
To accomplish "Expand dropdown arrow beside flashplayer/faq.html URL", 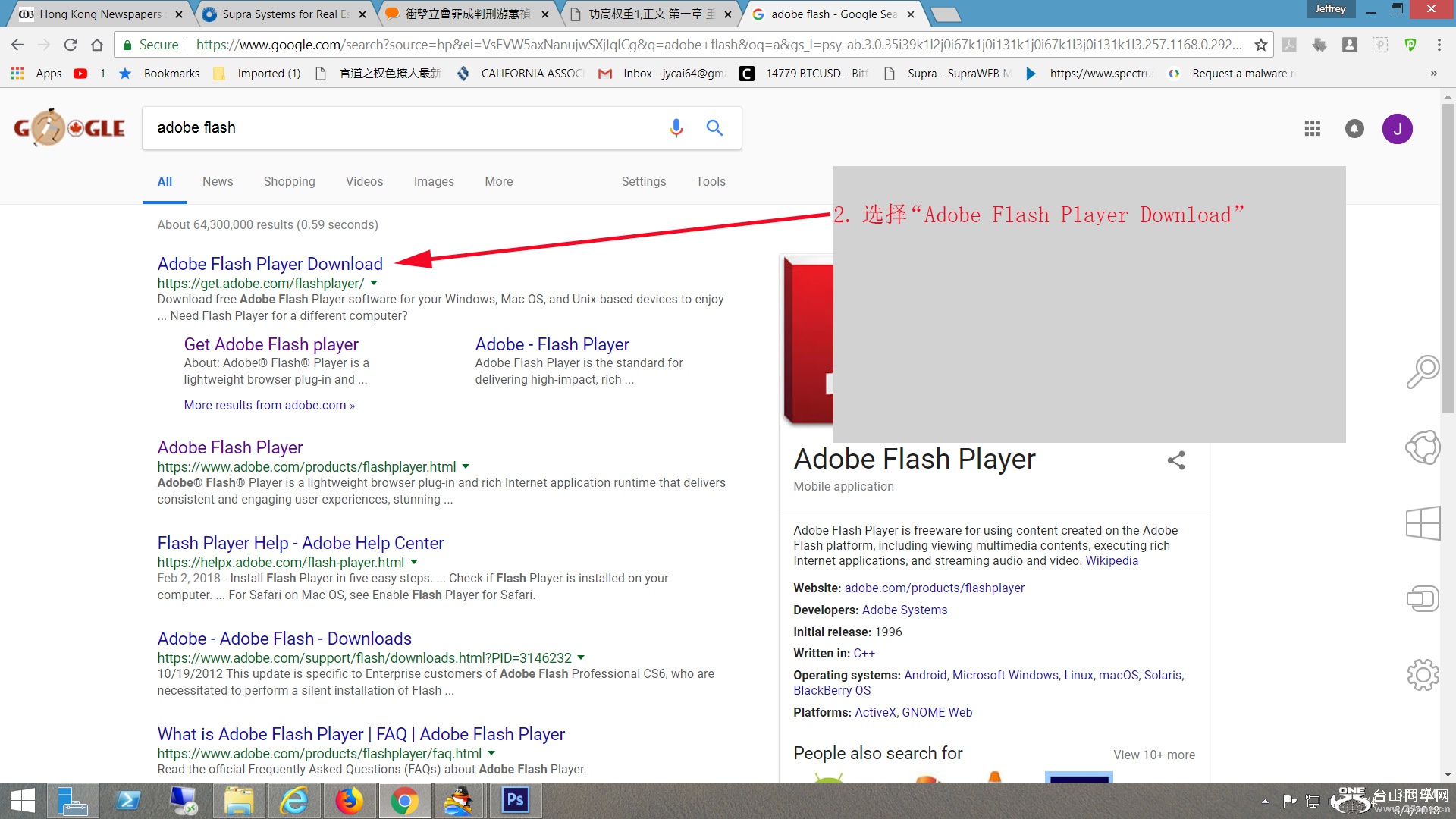I will click(491, 753).
